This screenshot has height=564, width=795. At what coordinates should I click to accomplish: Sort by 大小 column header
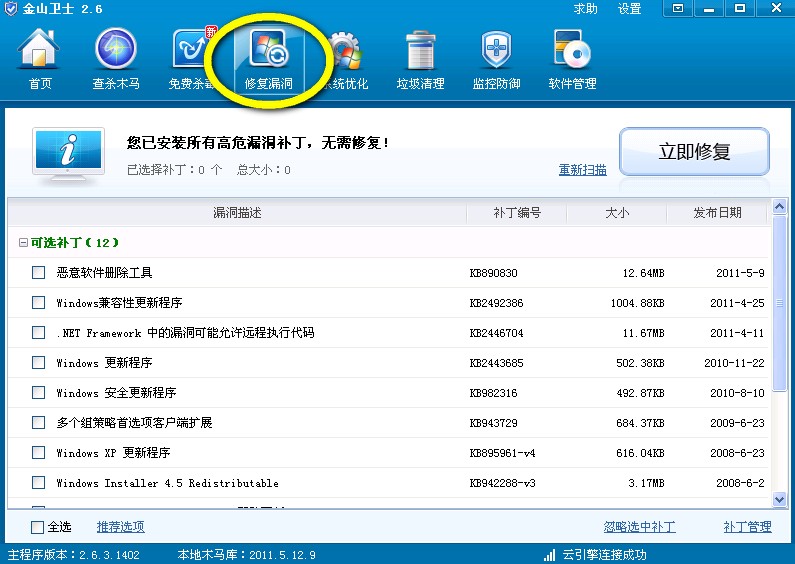point(617,213)
